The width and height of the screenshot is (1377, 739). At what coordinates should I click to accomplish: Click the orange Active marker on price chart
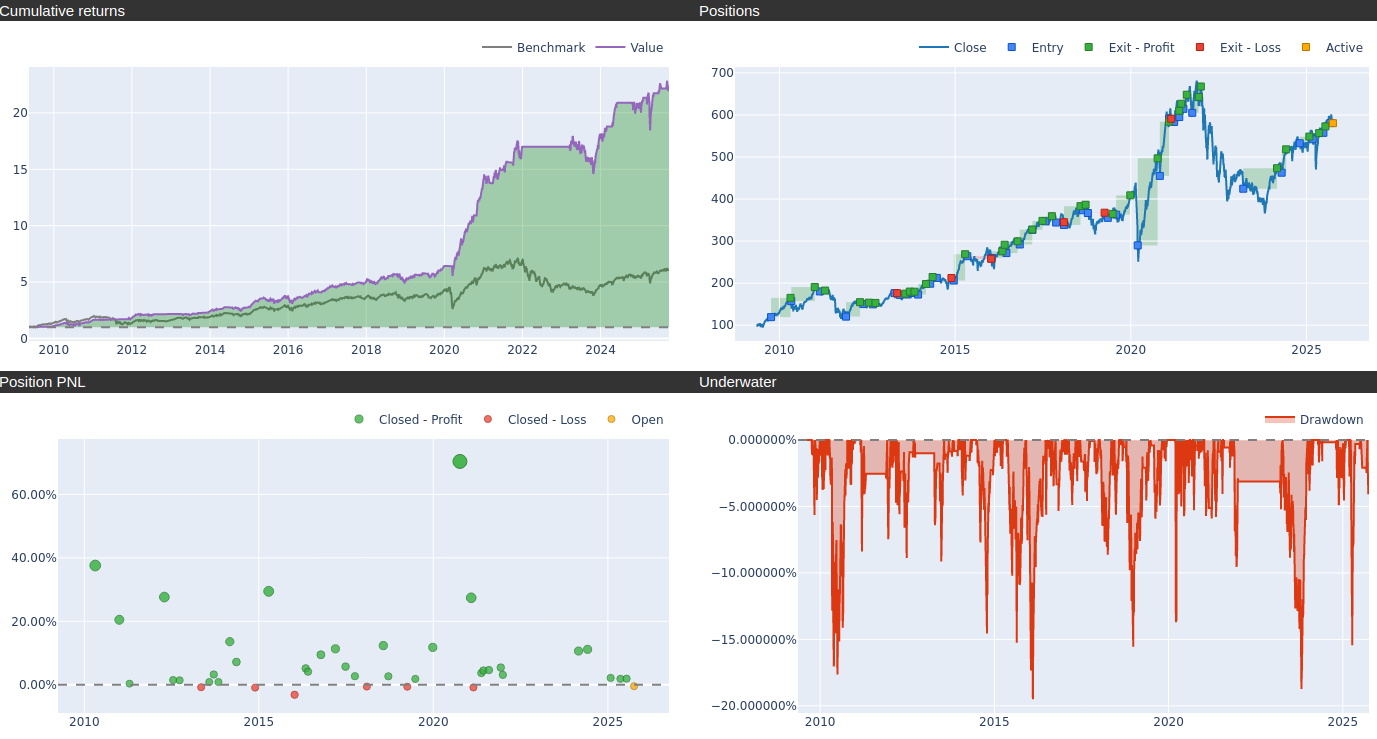pyautogui.click(x=1332, y=123)
